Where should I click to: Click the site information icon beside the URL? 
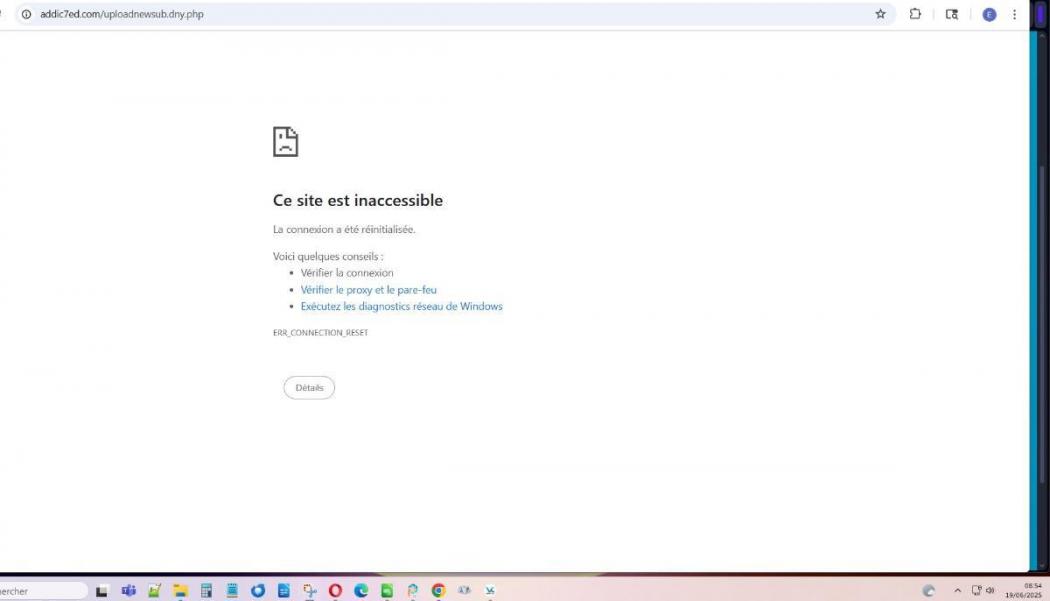26,14
